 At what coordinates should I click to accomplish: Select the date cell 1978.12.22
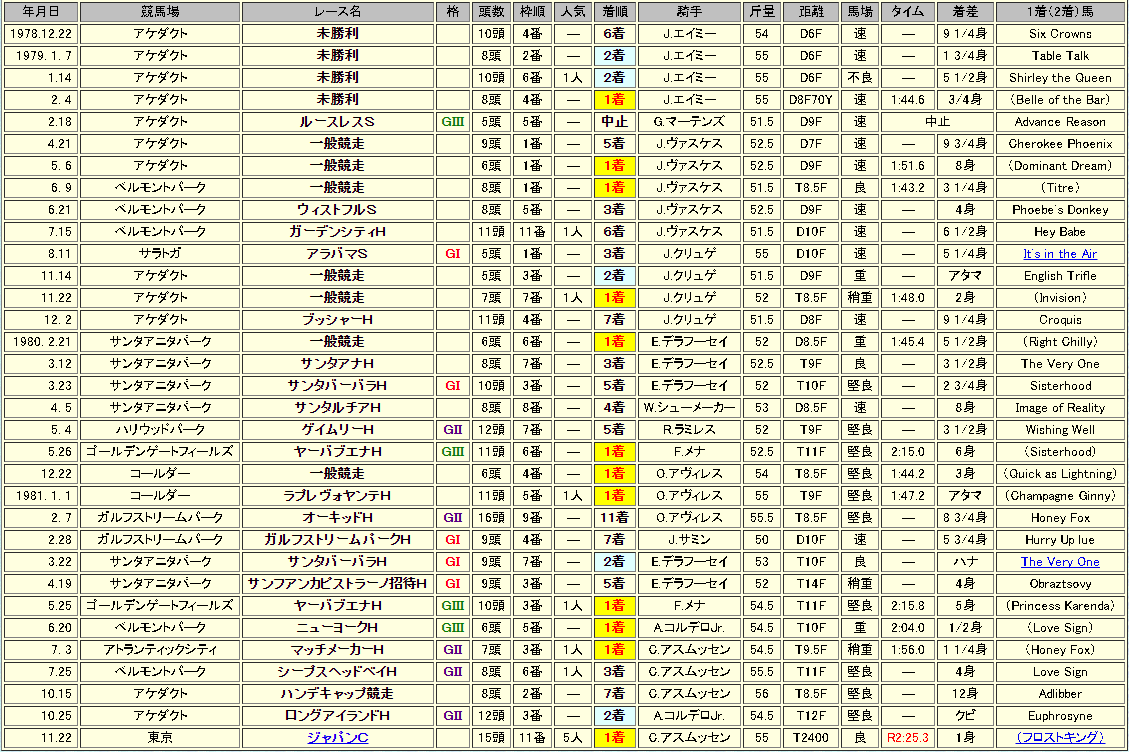(41, 34)
